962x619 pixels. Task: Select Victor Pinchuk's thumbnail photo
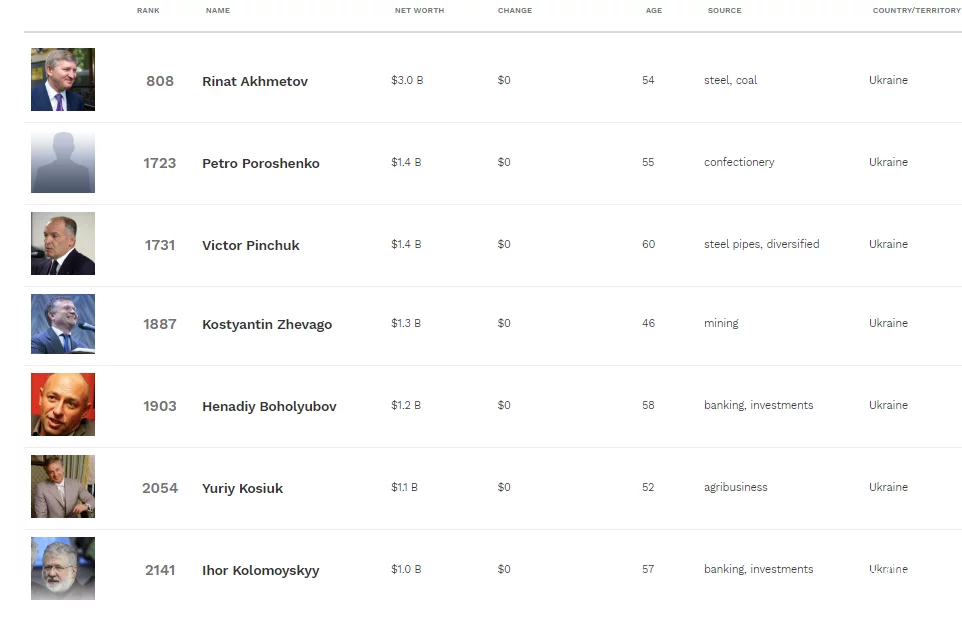click(63, 244)
